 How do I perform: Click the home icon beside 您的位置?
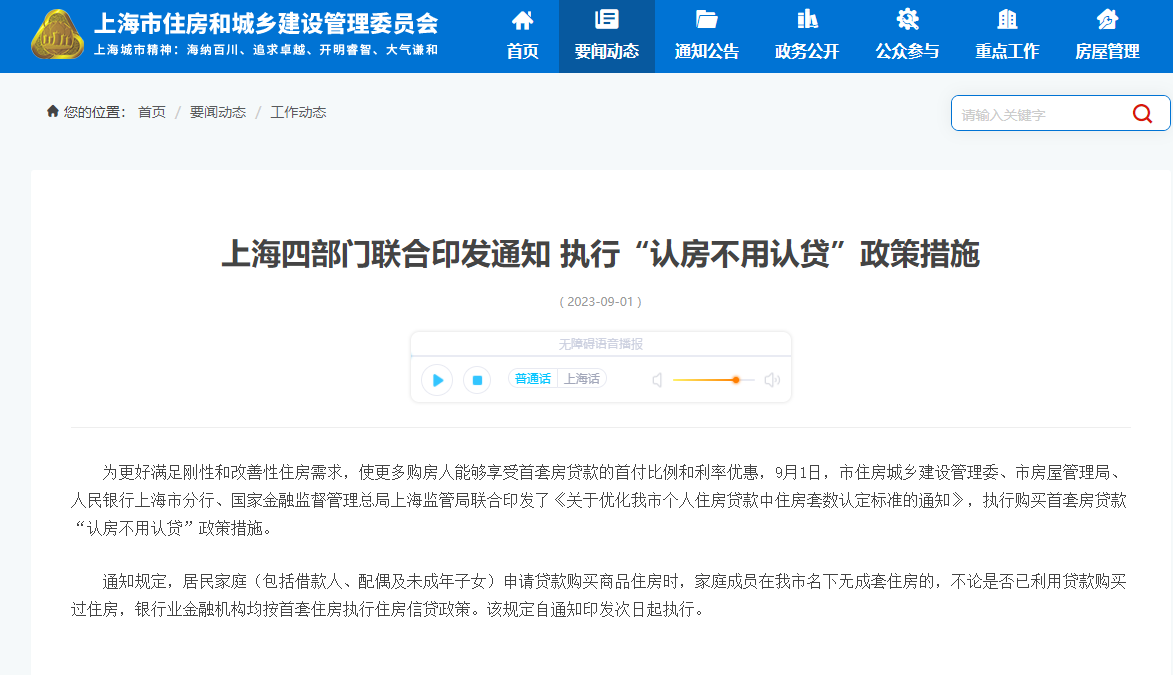click(x=53, y=112)
